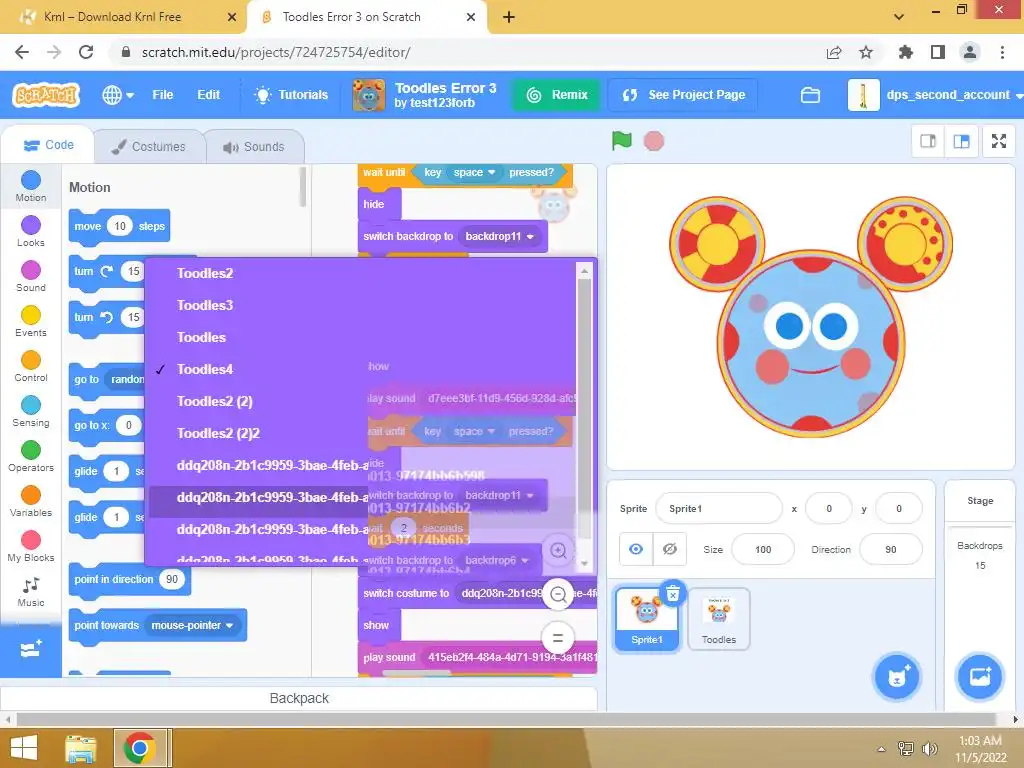Switch to the Sounds tab
The image size is (1024, 768).
[x=254, y=146]
